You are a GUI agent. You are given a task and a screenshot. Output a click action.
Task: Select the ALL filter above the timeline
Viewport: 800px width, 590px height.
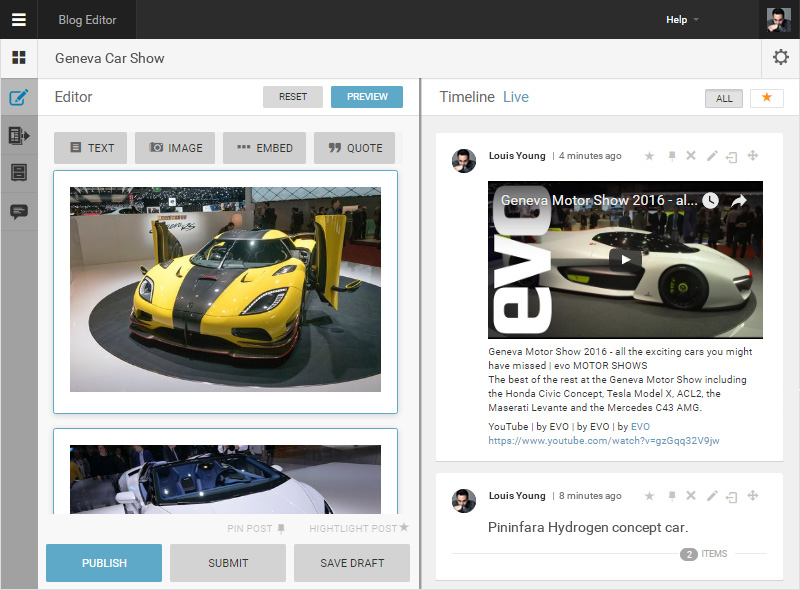(x=724, y=97)
